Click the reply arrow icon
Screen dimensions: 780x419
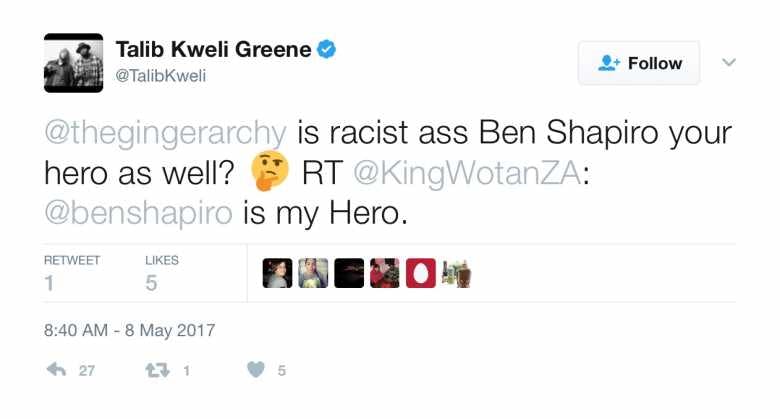[57, 370]
